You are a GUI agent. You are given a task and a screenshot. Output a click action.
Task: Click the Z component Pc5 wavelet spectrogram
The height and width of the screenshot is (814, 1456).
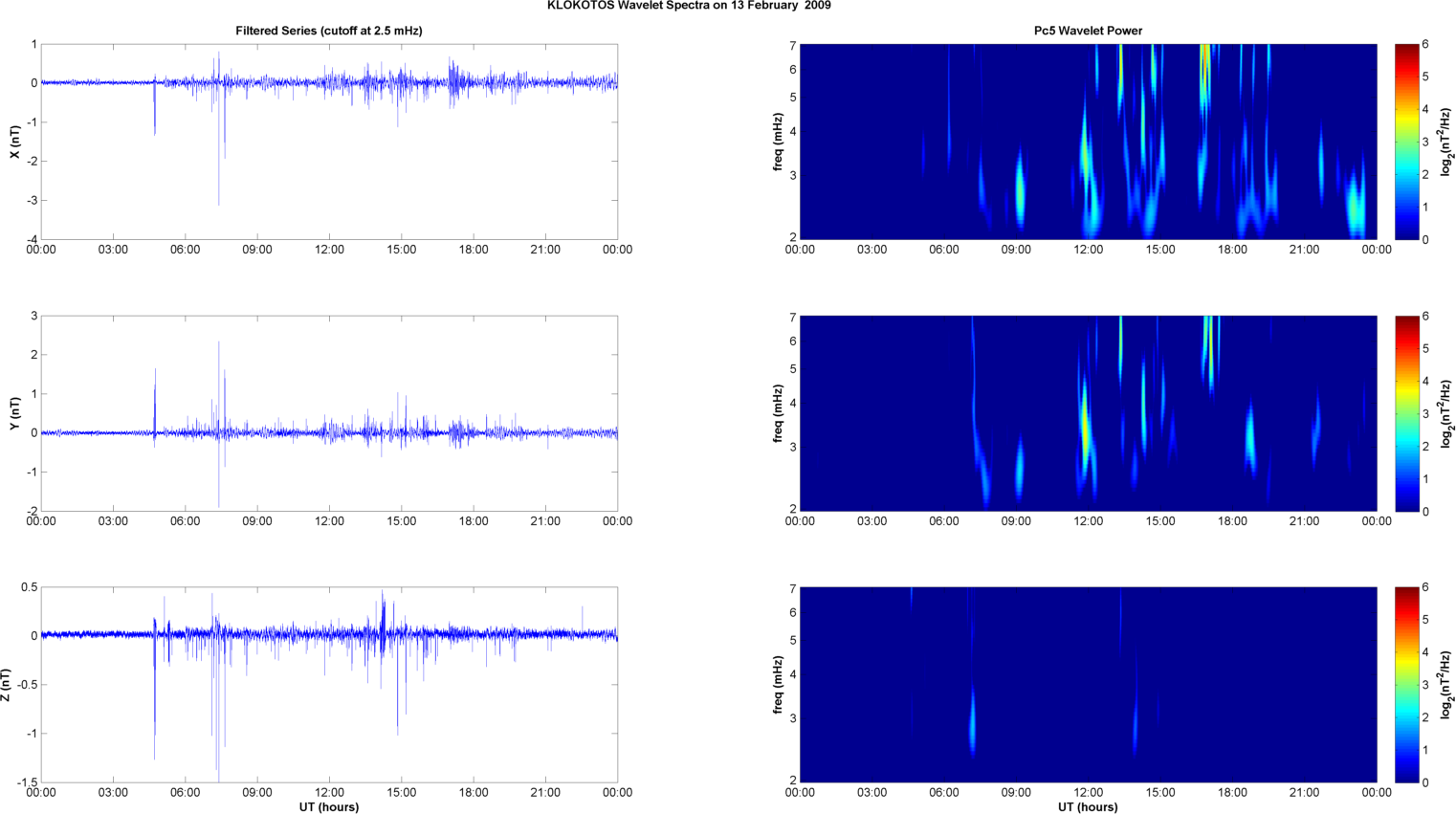pos(1088,685)
